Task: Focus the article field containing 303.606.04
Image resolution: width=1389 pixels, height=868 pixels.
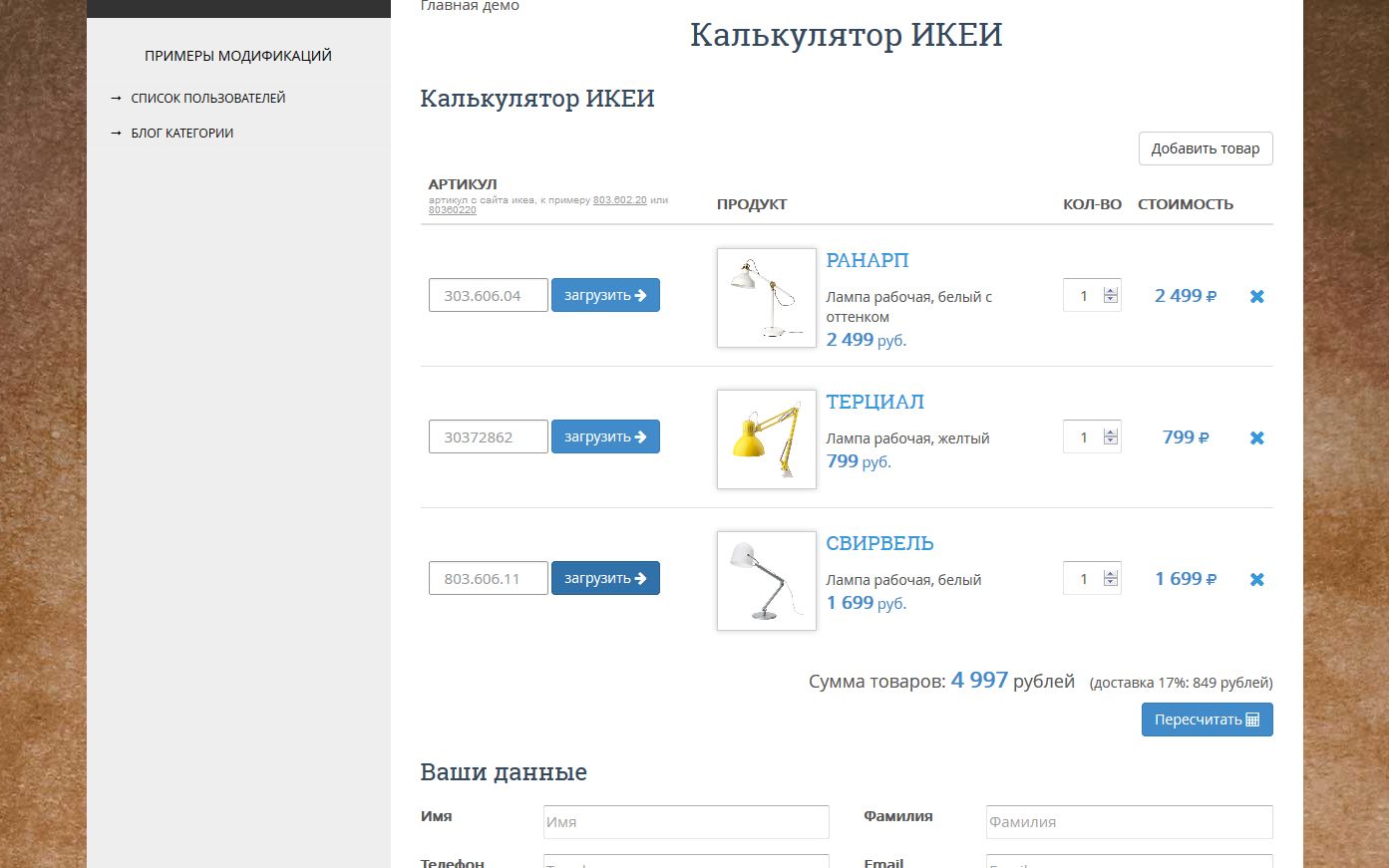Action: (489, 295)
